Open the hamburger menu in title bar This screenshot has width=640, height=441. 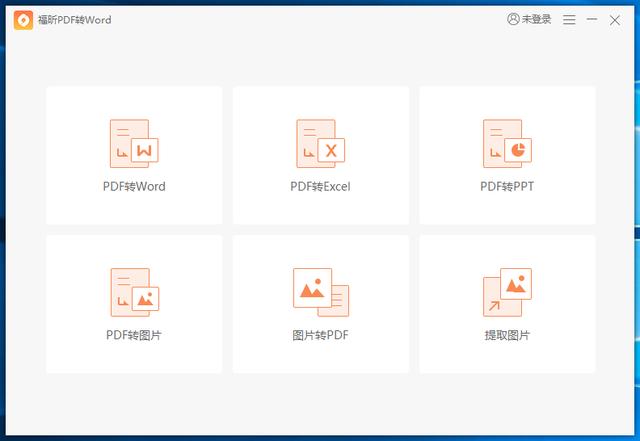(x=569, y=20)
